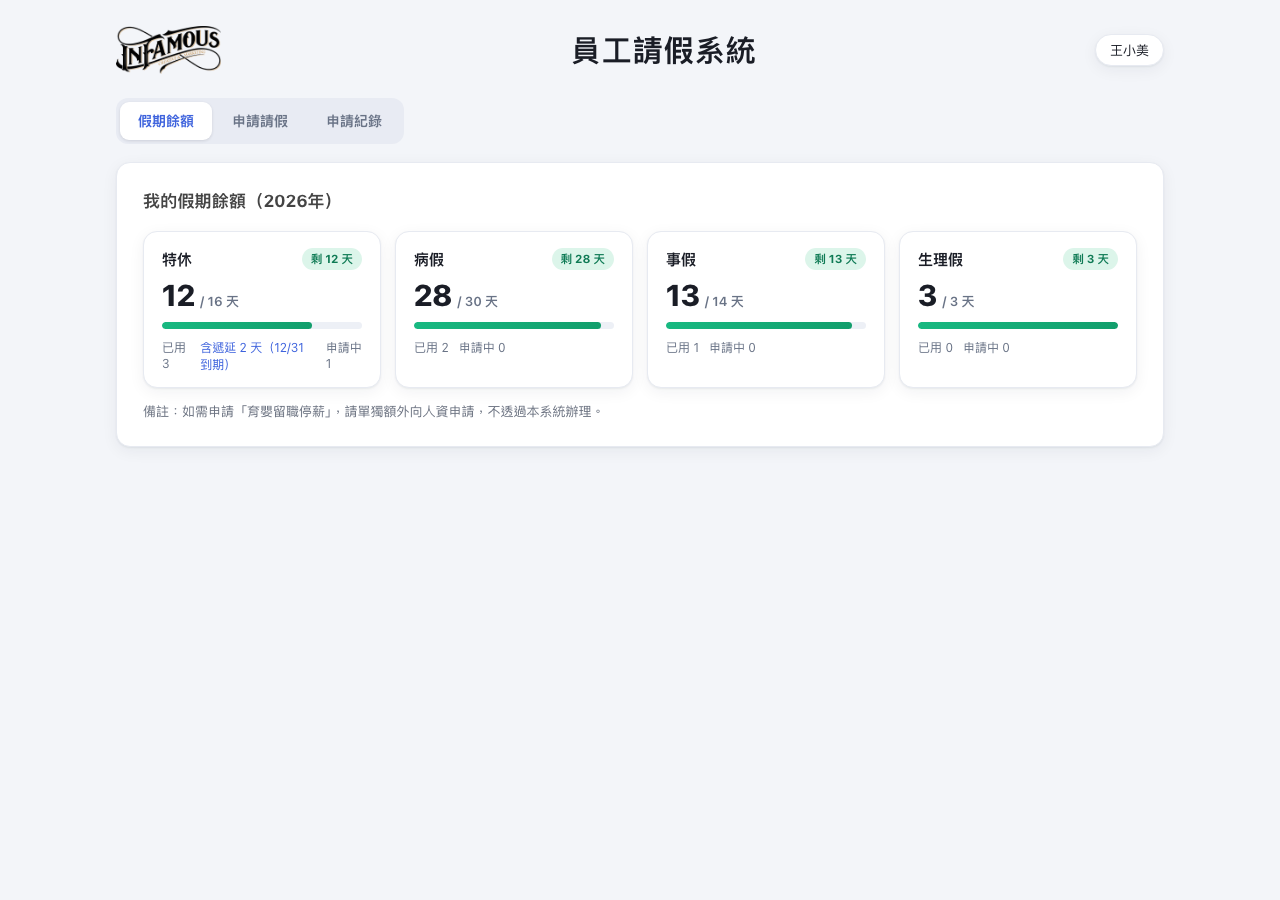Select the 生理假 leave card
1280x900 pixels.
[1018, 310]
